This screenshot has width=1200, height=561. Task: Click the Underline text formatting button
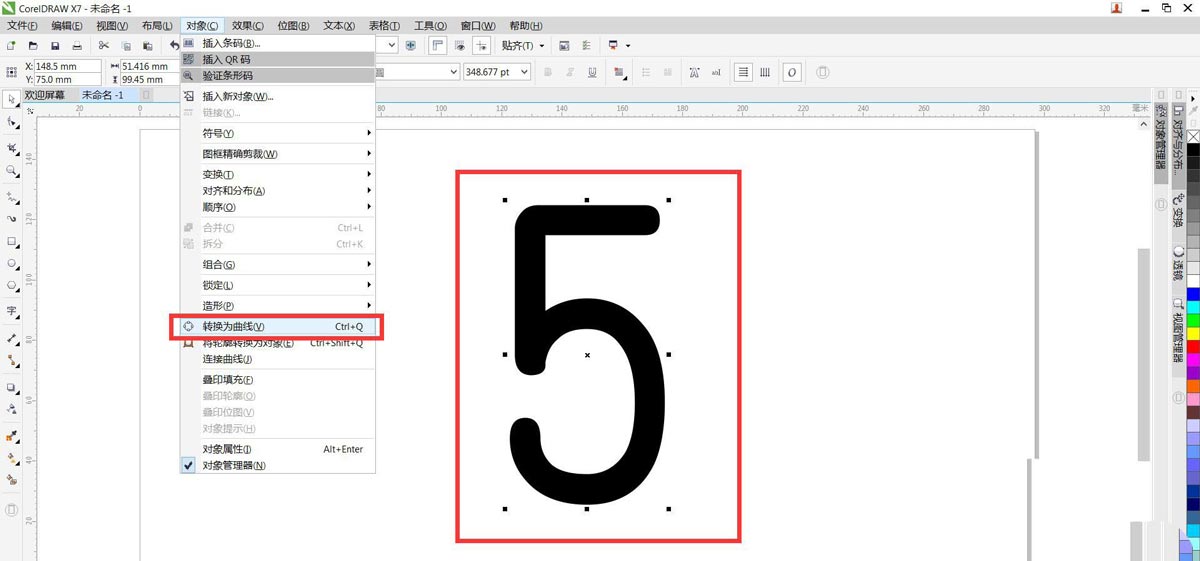593,72
